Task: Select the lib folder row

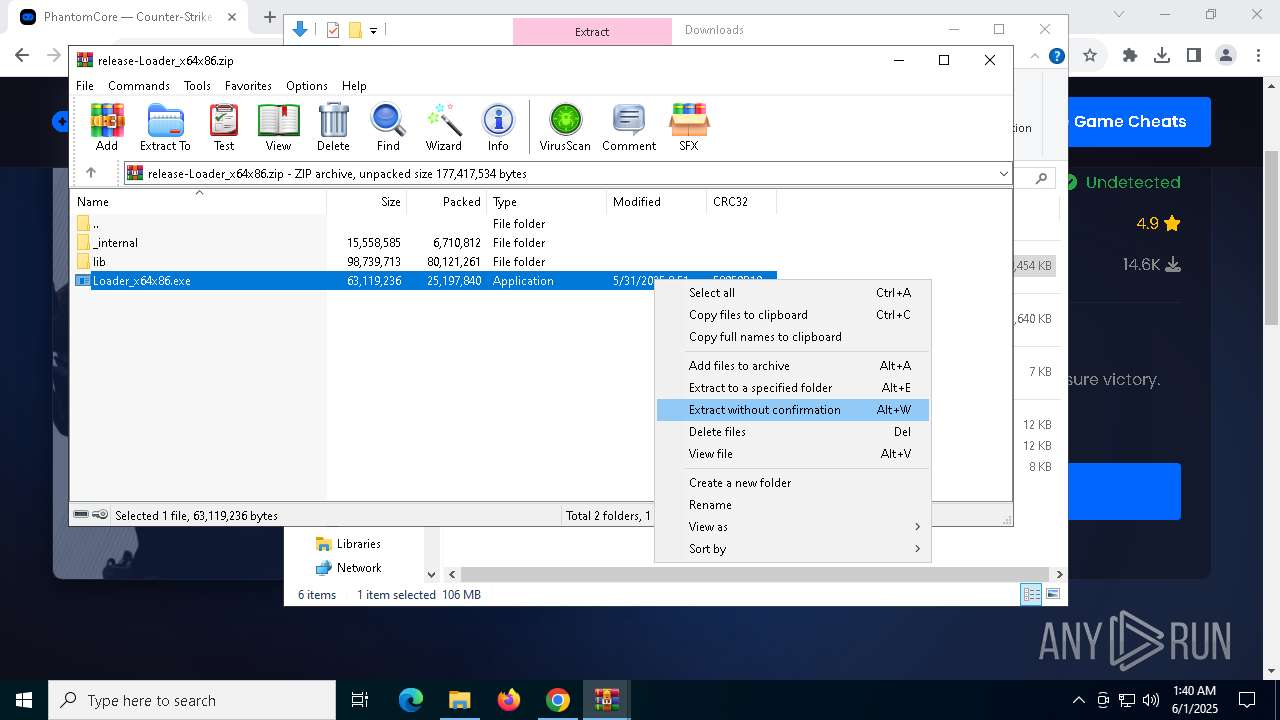Action: (423, 262)
